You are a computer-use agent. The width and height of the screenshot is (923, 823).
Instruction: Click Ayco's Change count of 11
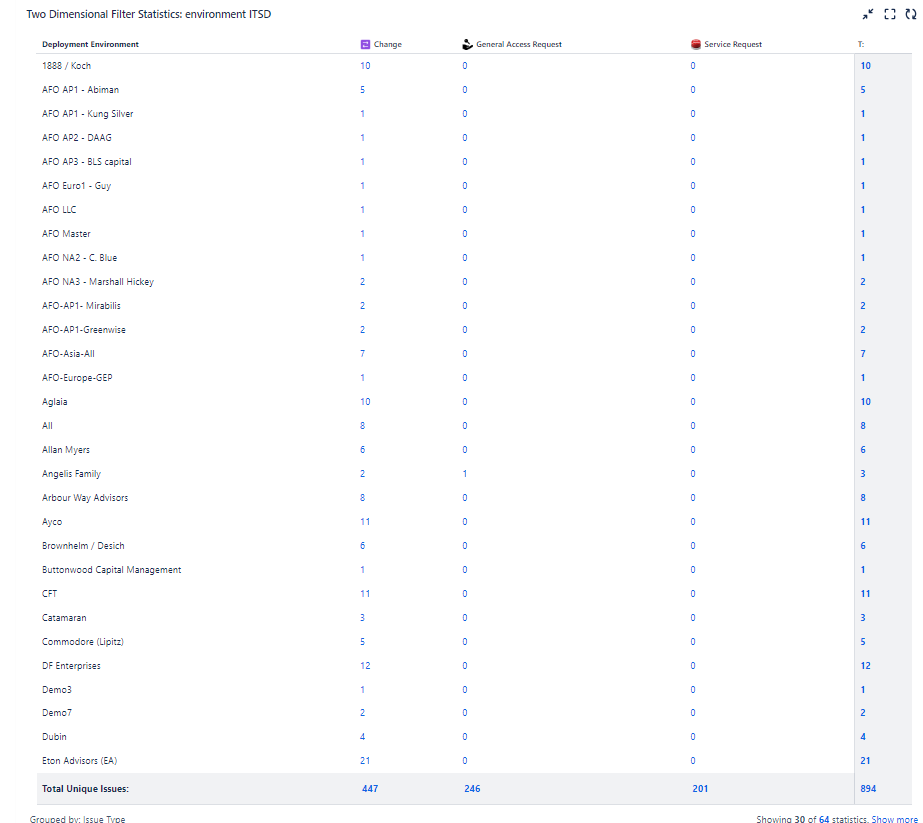pos(364,521)
